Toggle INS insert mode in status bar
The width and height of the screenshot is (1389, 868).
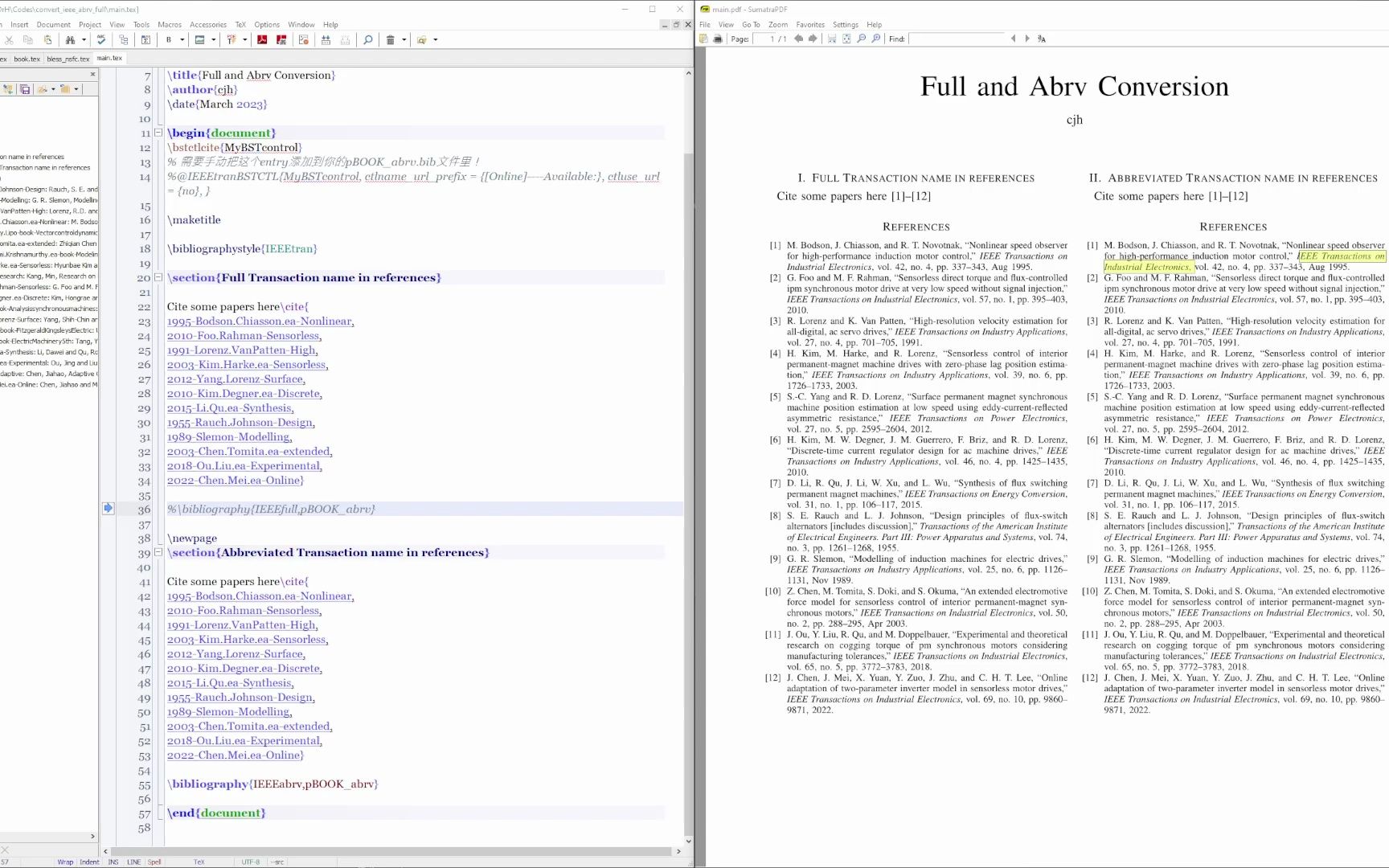pos(113,862)
